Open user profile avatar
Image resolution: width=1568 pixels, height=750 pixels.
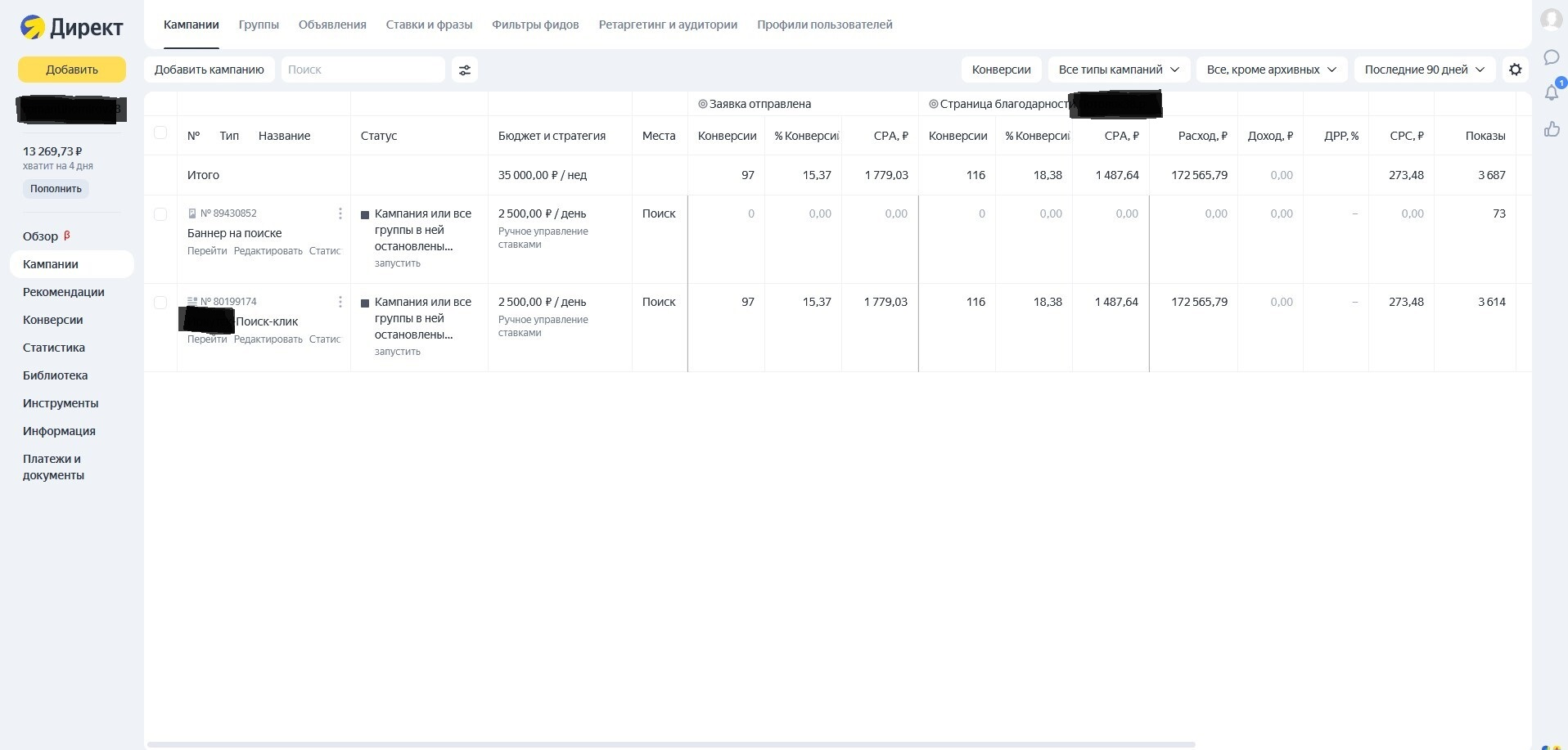pyautogui.click(x=1551, y=20)
